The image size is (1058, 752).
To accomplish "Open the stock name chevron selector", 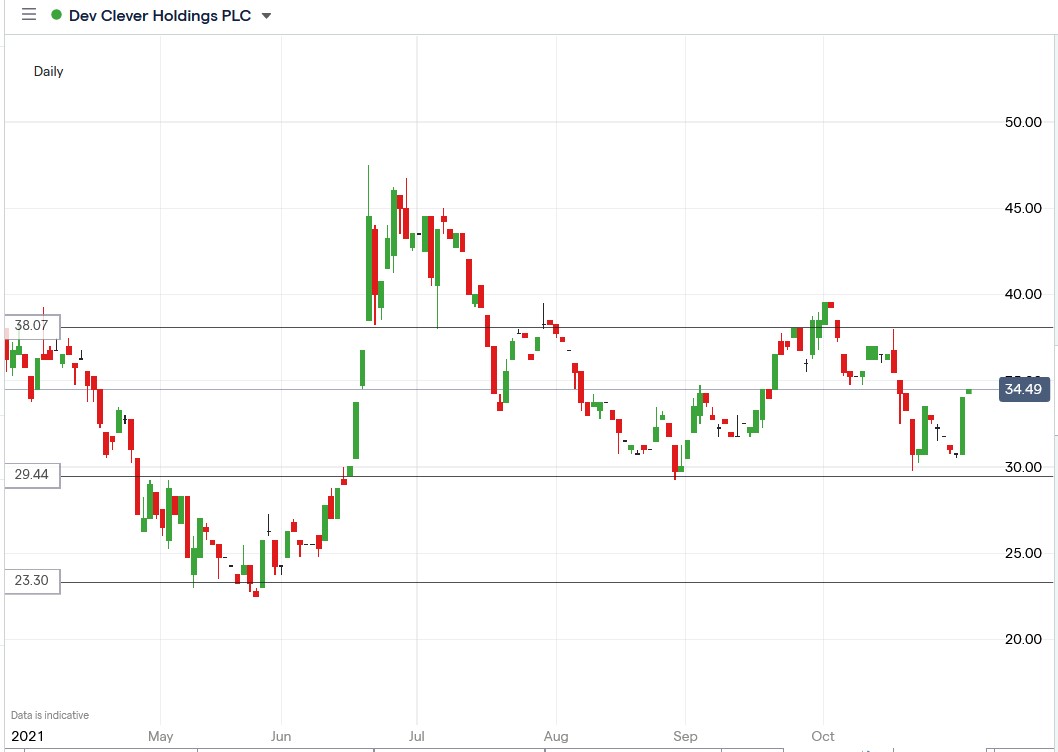I will [264, 16].
